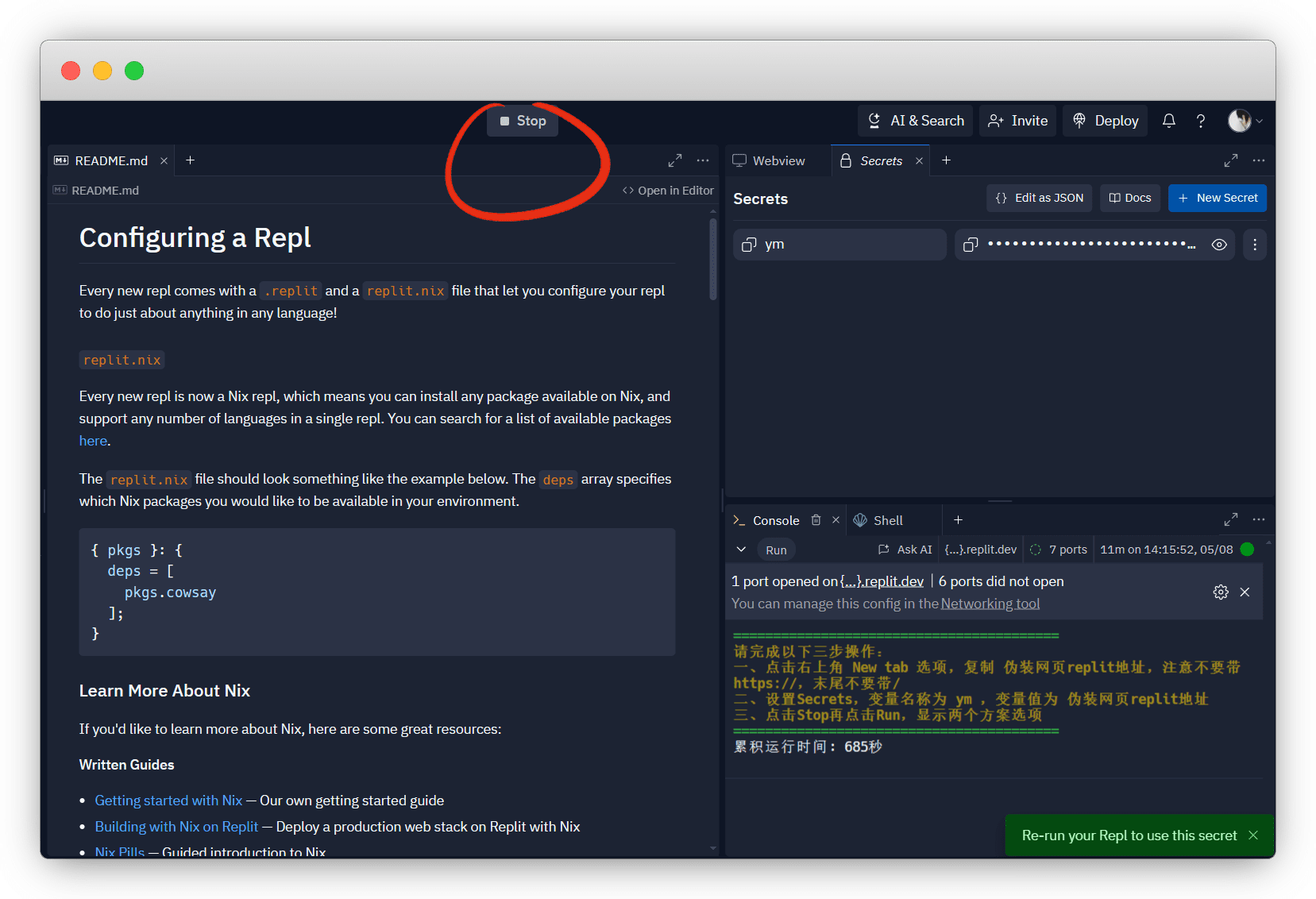
Task: Invite collaborators to the Repl
Action: pos(1017,121)
